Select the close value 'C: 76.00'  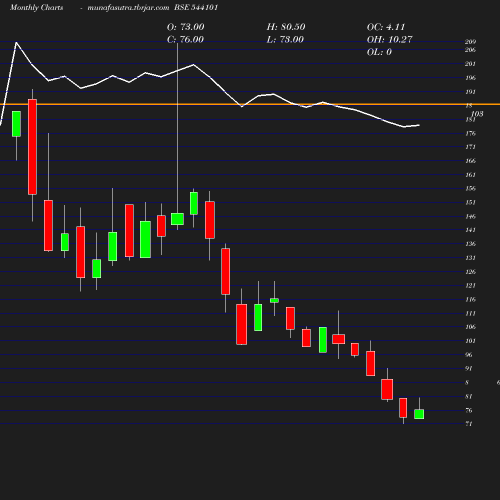pyautogui.click(x=185, y=40)
